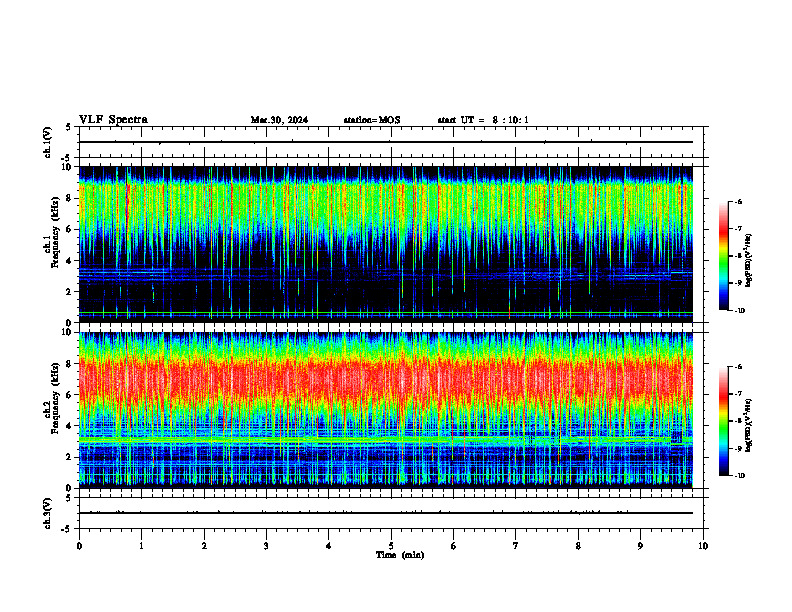Click the "8" kHz tick of ch.2 spectrogram
This screenshot has width=792, height=612.
(x=69, y=364)
